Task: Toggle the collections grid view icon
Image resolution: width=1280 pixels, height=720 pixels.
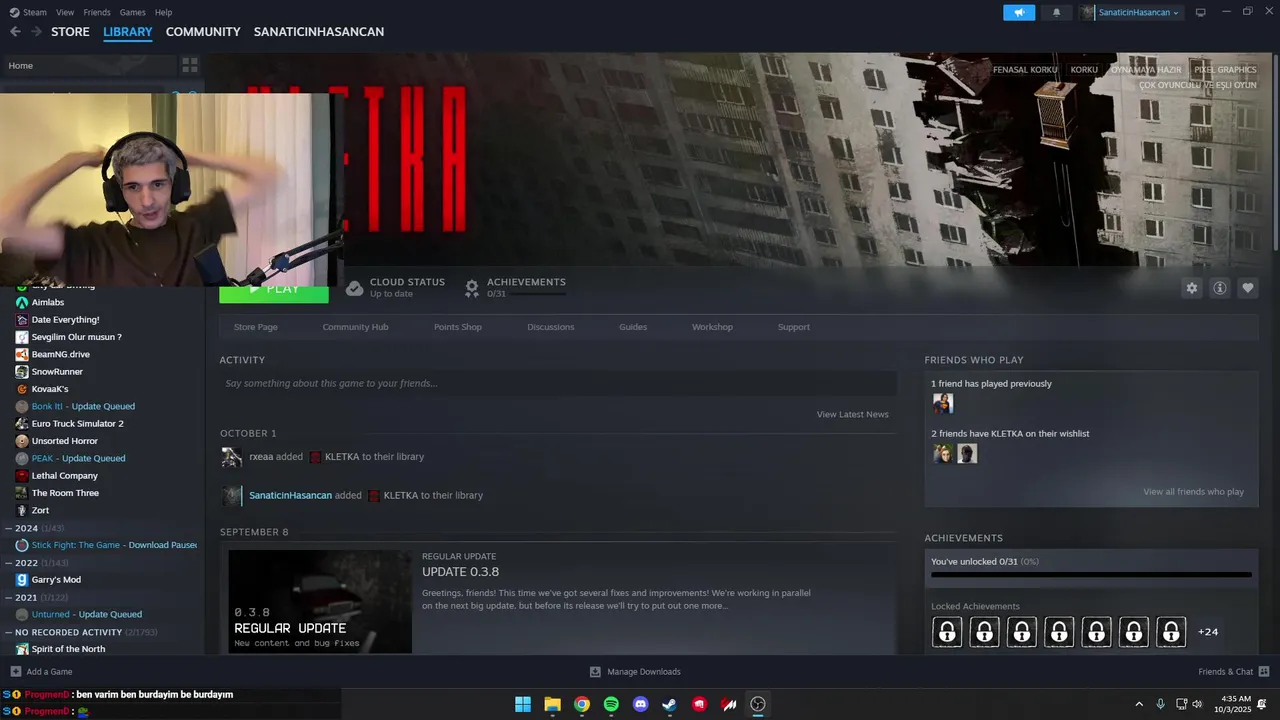Action: click(190, 65)
